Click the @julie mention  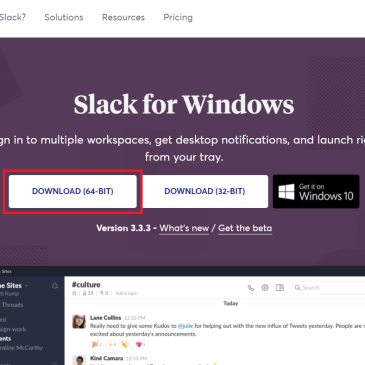185,326
